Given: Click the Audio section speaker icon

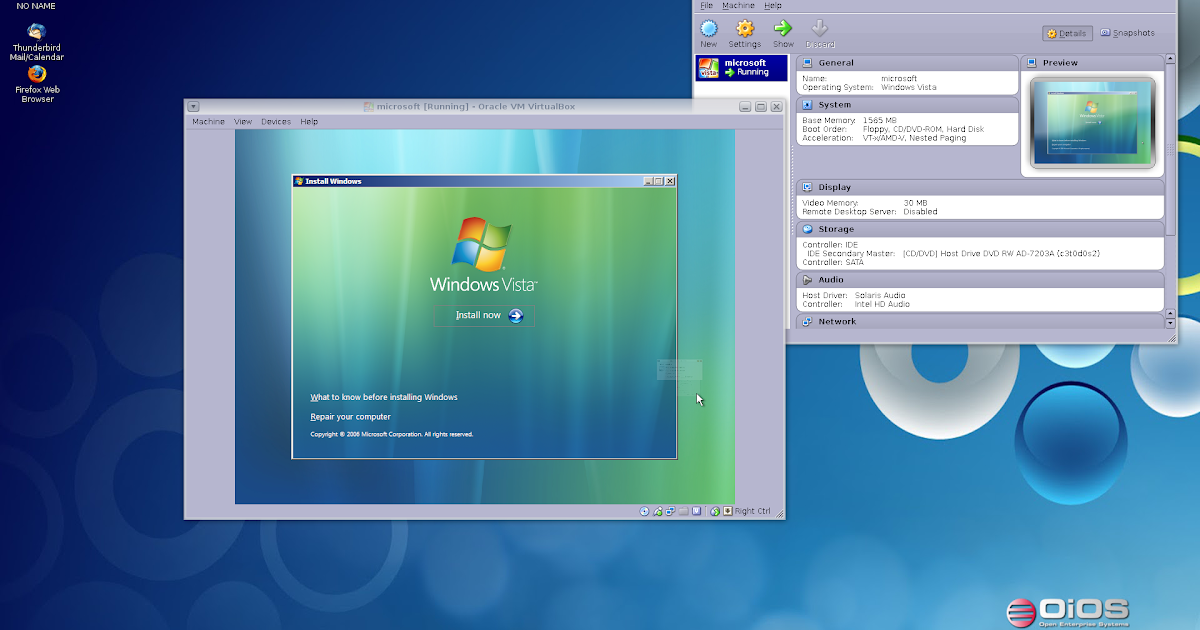Looking at the screenshot, I should coord(807,280).
